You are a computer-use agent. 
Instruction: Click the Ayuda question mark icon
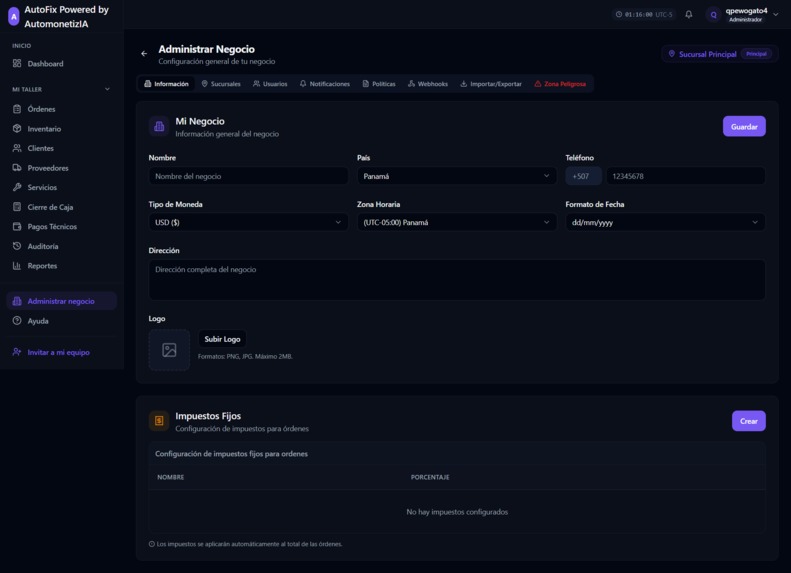tap(17, 321)
